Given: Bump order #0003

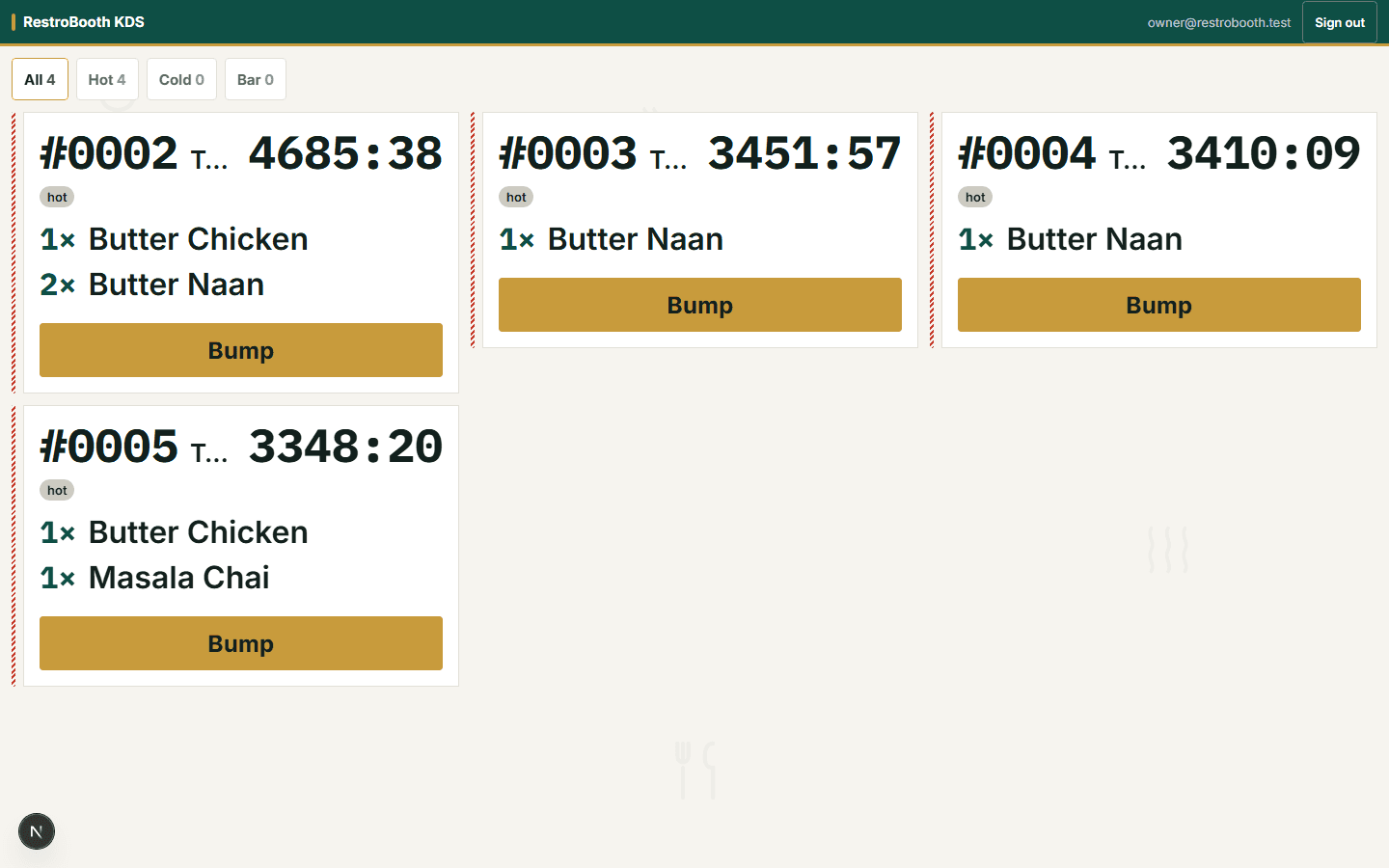Looking at the screenshot, I should [700, 305].
